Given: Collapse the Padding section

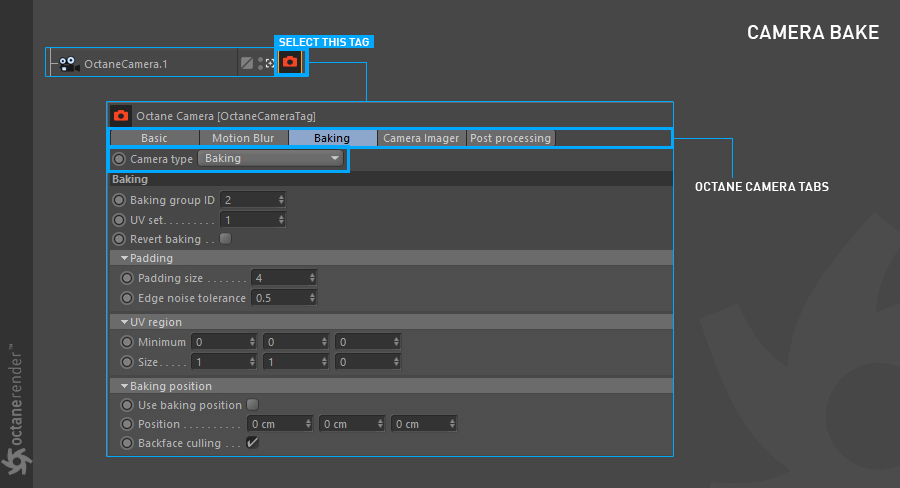Looking at the screenshot, I should point(124,258).
